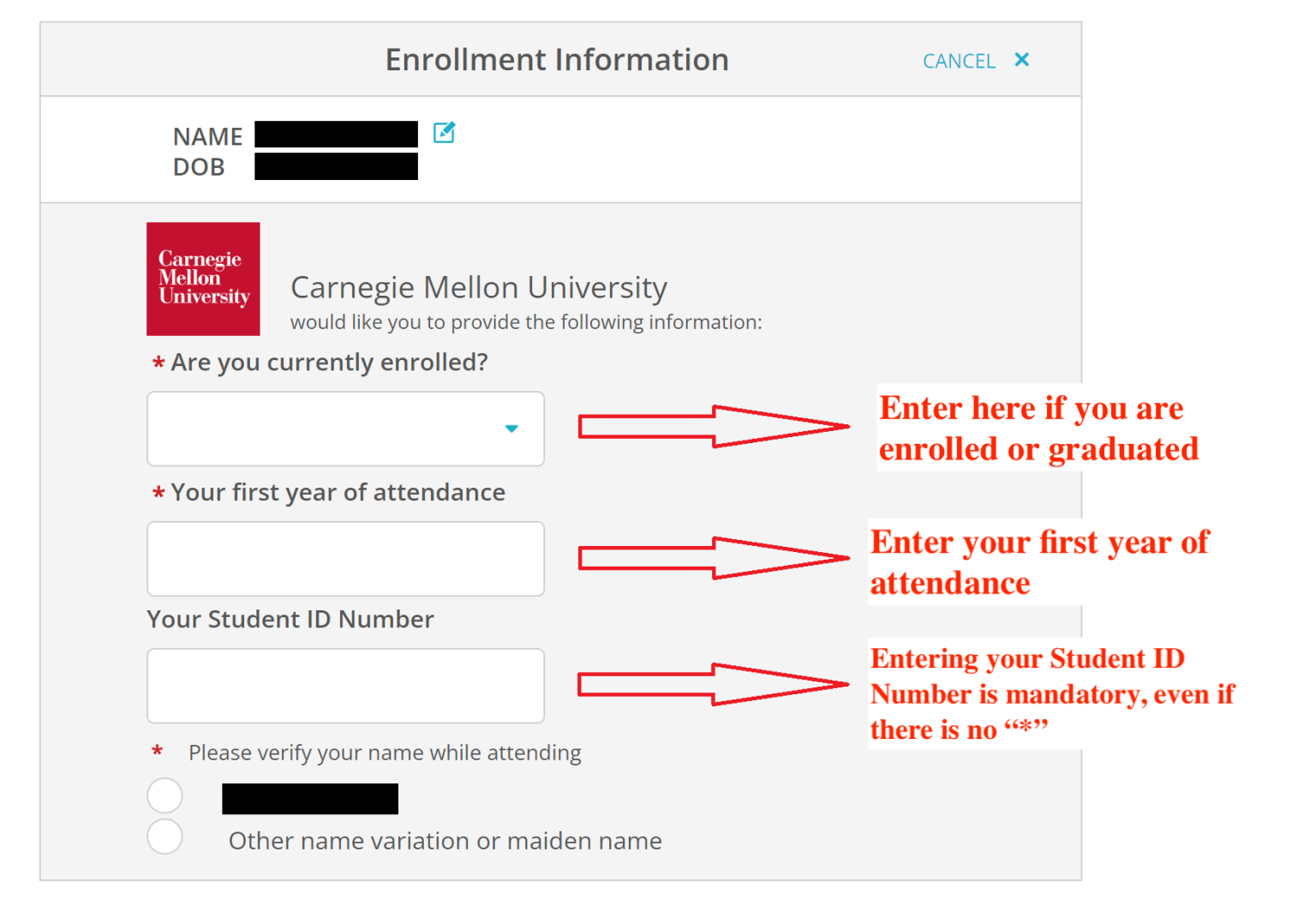1316x906 pixels.
Task: Click the blue edit pencil icon beside NAME
Action: (444, 133)
